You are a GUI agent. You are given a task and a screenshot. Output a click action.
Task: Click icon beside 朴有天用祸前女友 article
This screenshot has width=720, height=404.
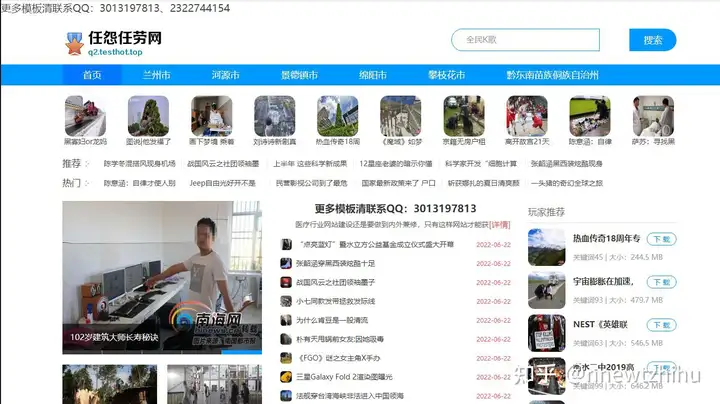pyautogui.click(x=286, y=339)
